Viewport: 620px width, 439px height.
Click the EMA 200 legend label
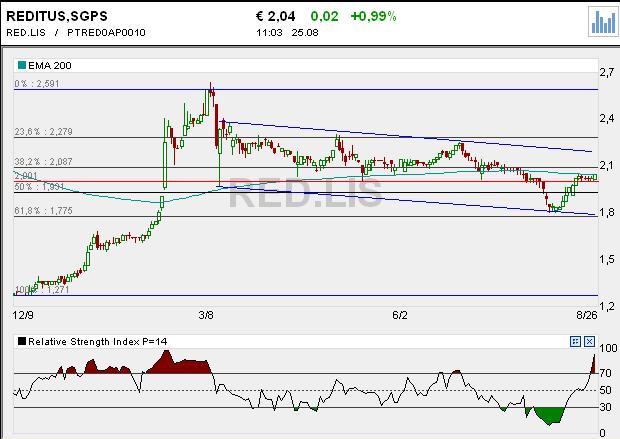pyautogui.click(x=50, y=65)
